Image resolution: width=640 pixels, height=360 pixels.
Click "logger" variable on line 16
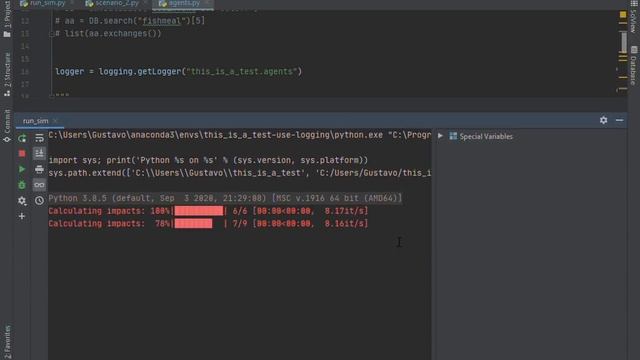(69, 71)
